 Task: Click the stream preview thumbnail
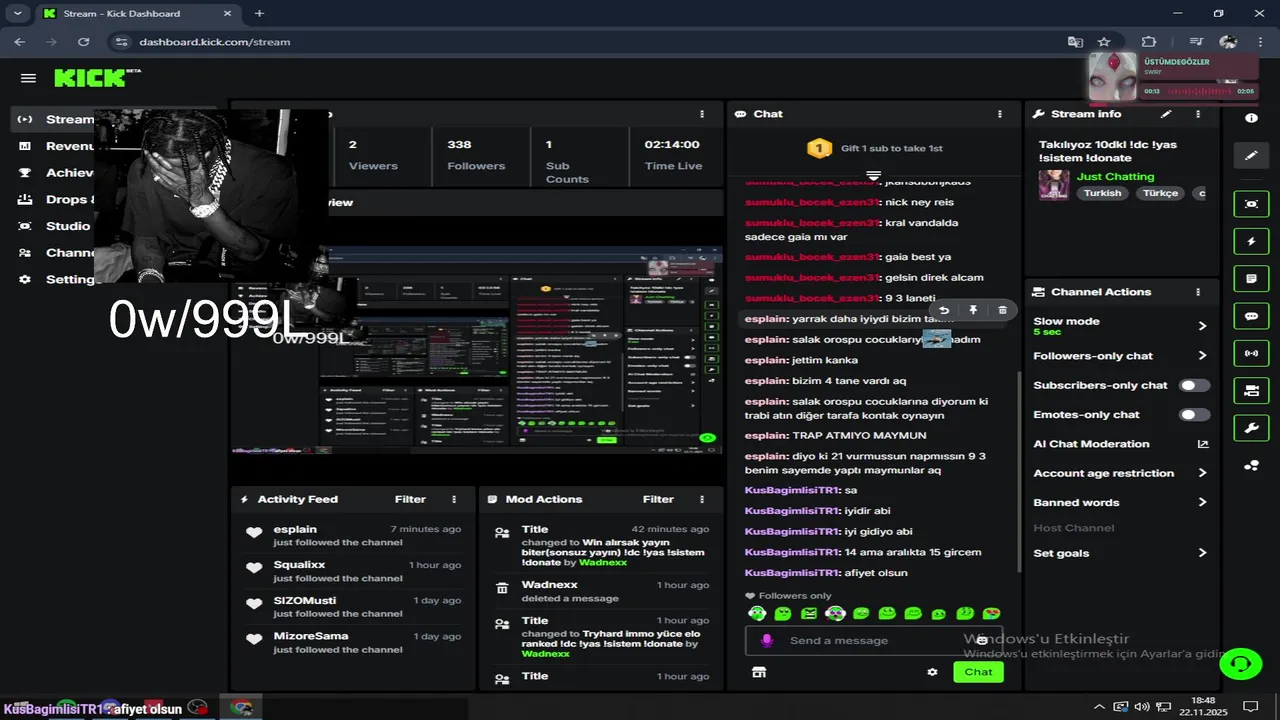476,350
